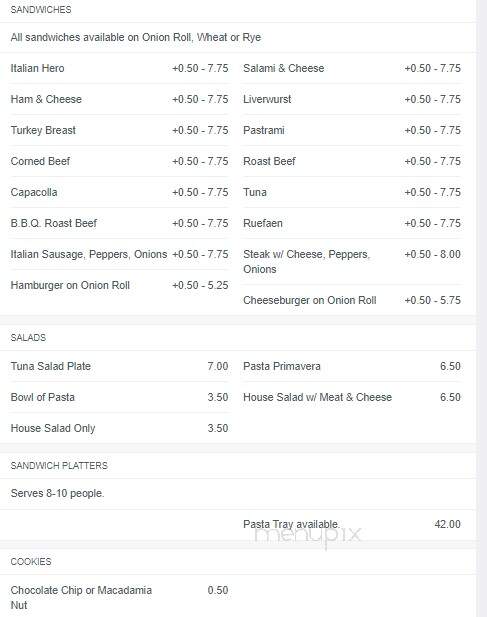Click the menupix watermark logo

[x=308, y=536]
